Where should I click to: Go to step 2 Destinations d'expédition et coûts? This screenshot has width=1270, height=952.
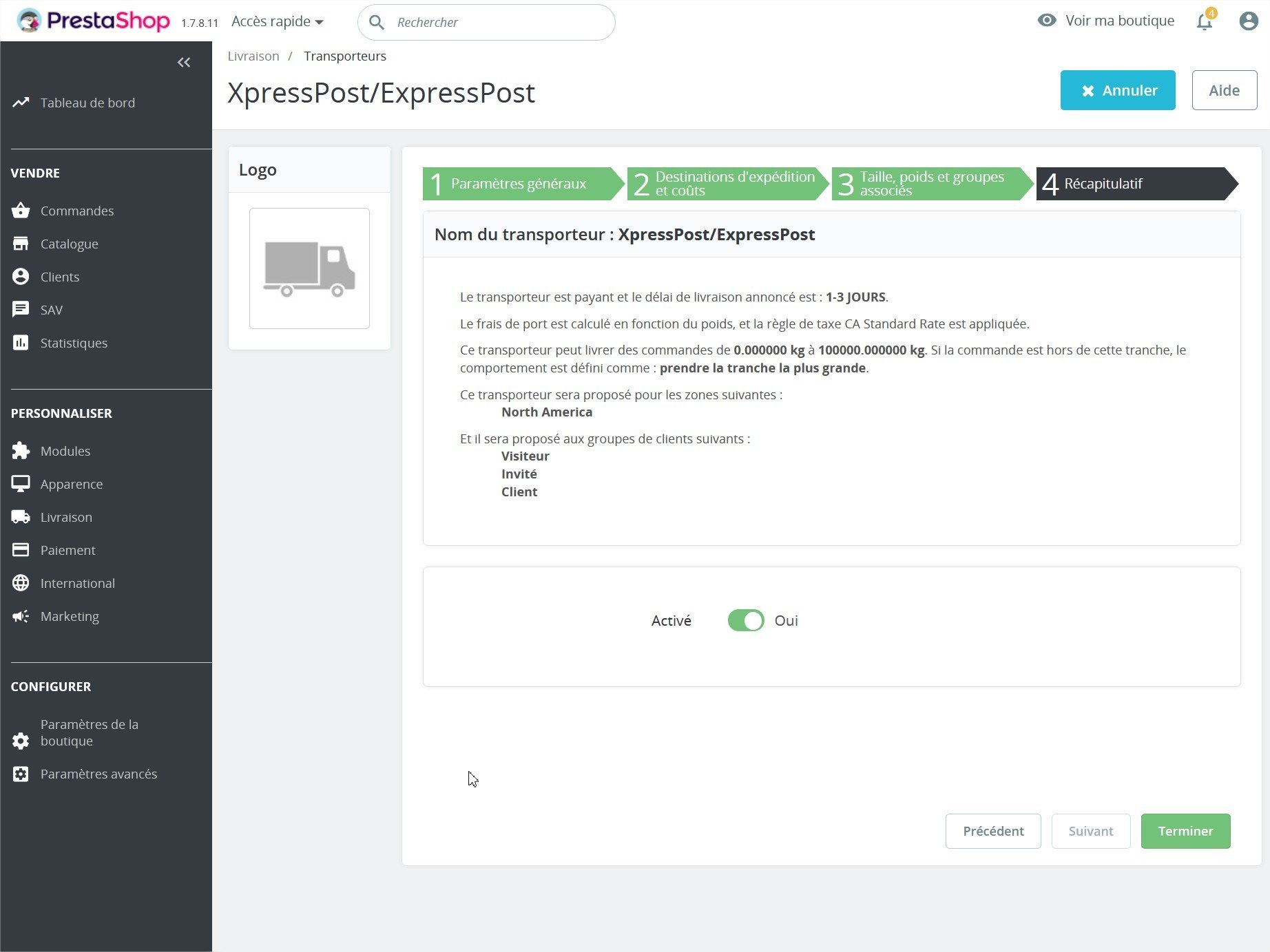pyautogui.click(x=727, y=184)
